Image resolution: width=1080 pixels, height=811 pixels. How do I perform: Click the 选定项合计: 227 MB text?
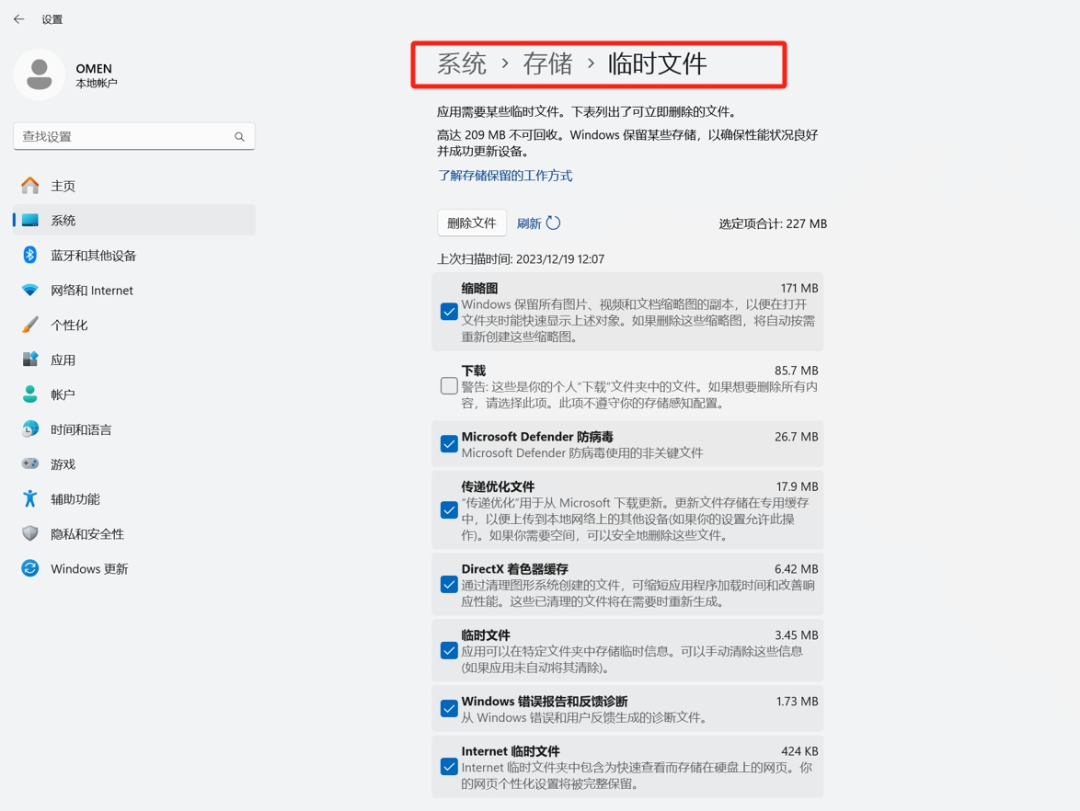click(773, 223)
